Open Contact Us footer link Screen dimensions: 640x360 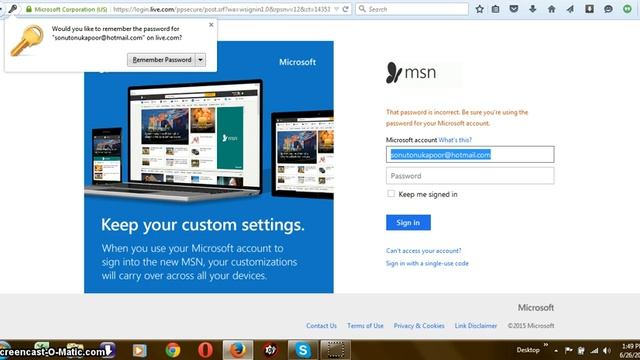point(322,326)
